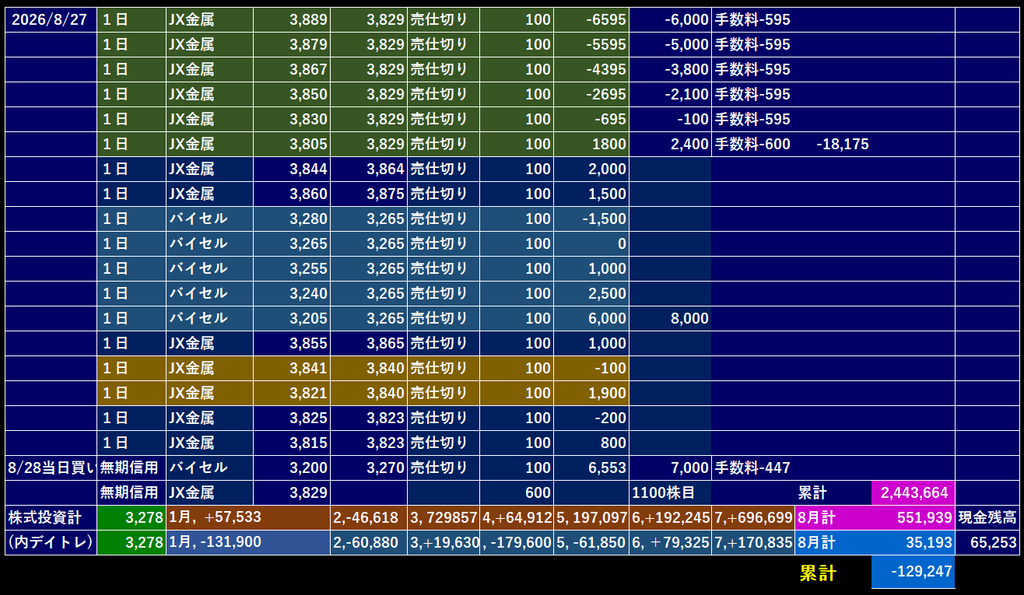Image resolution: width=1024 pixels, height=595 pixels.
Task: Select the 手数料-600 fee cell
Action: tap(753, 144)
